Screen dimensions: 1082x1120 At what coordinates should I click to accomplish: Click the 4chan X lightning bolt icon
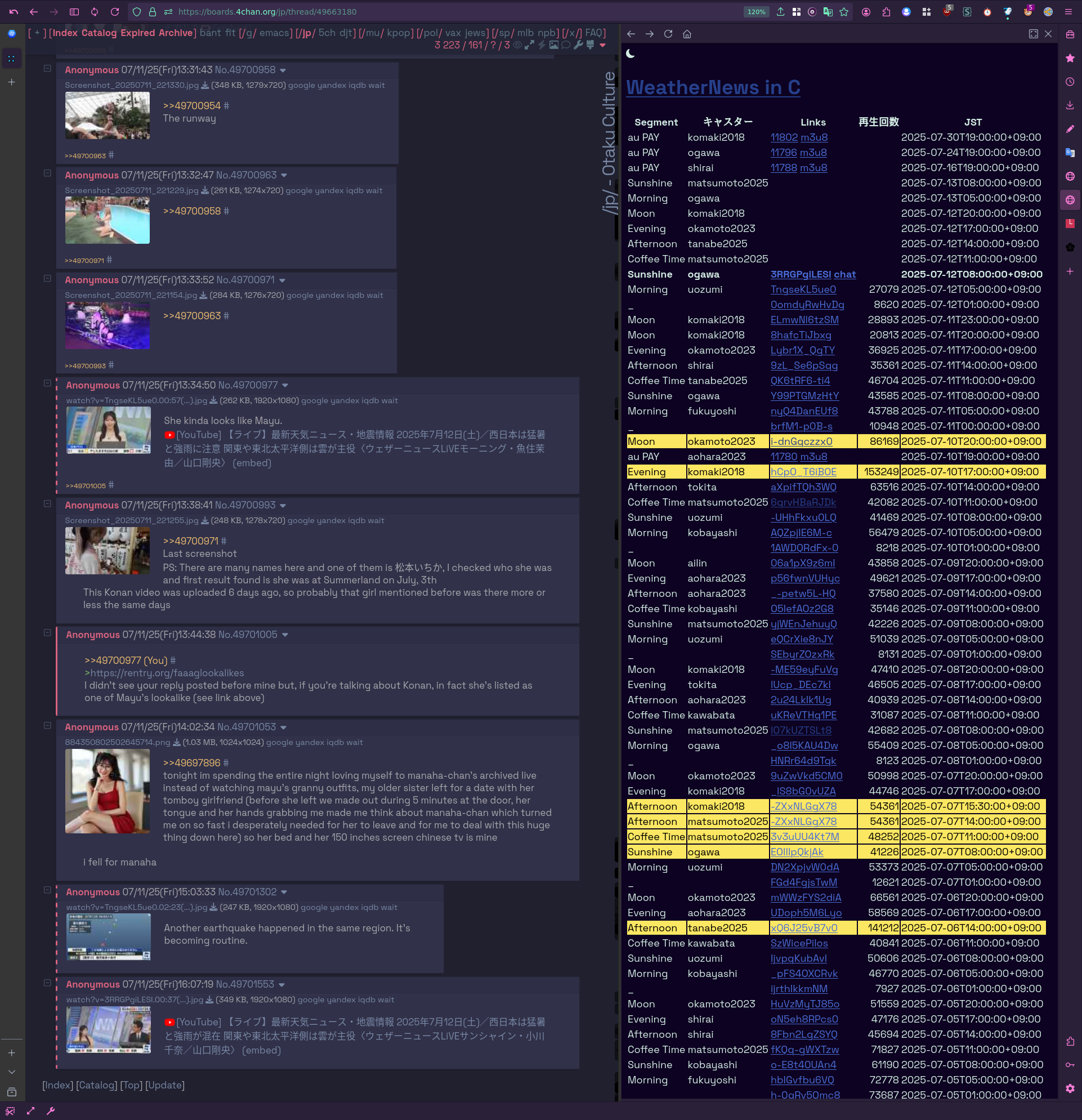(x=542, y=44)
